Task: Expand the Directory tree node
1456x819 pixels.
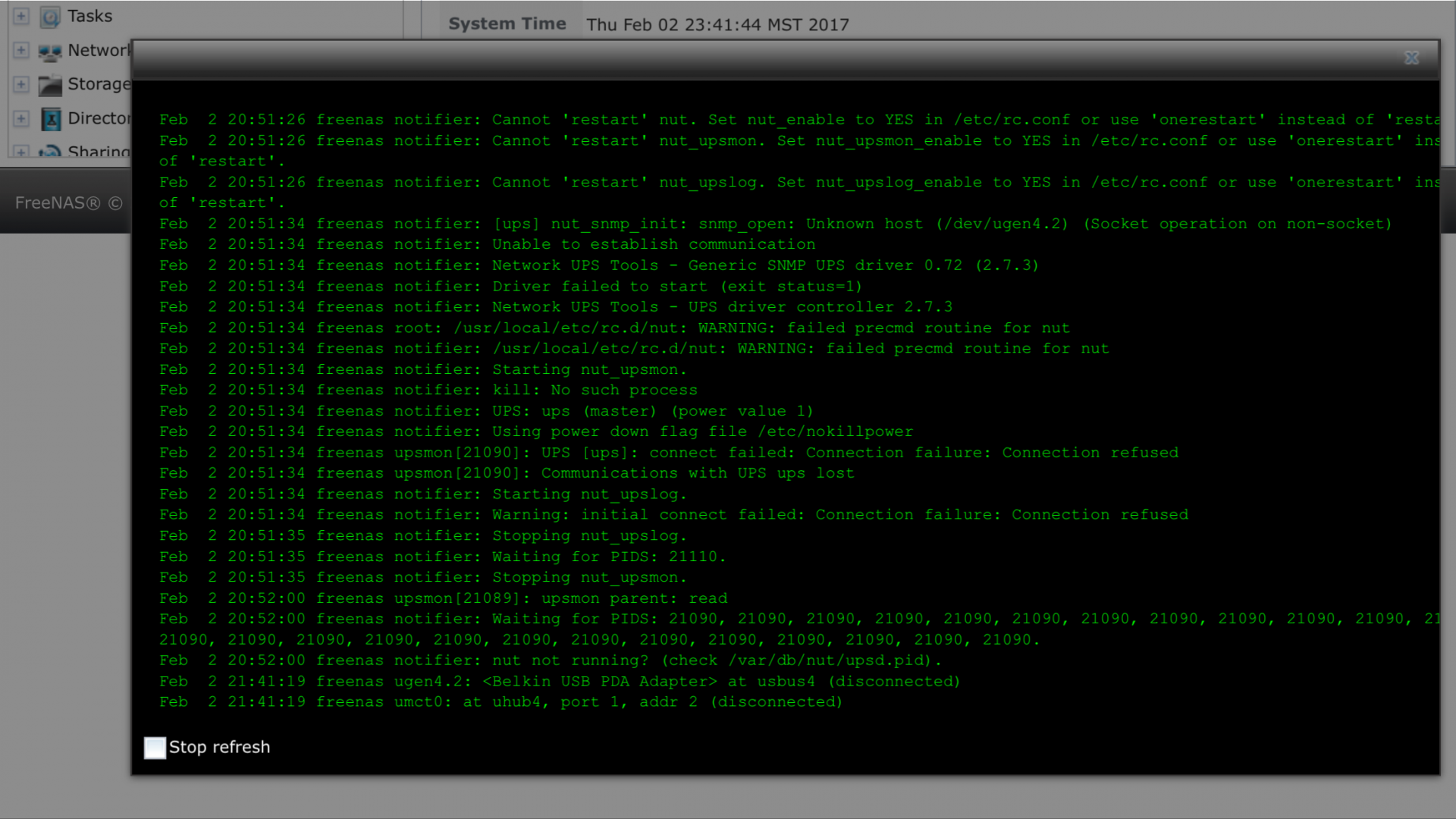Action: 21,118
